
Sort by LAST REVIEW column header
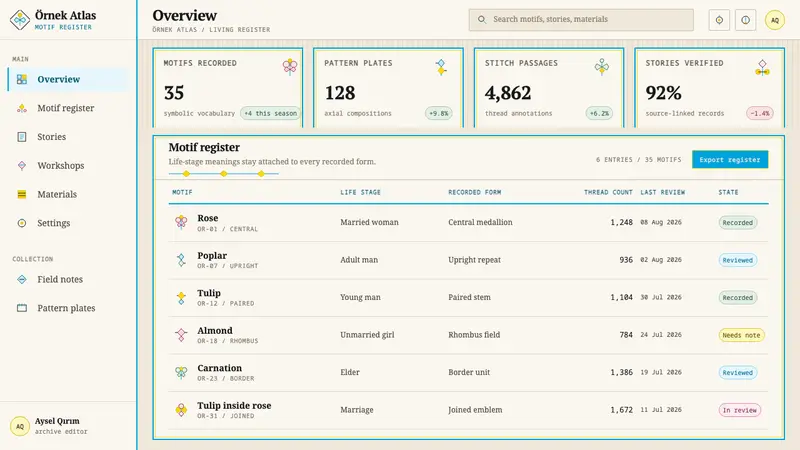point(663,192)
